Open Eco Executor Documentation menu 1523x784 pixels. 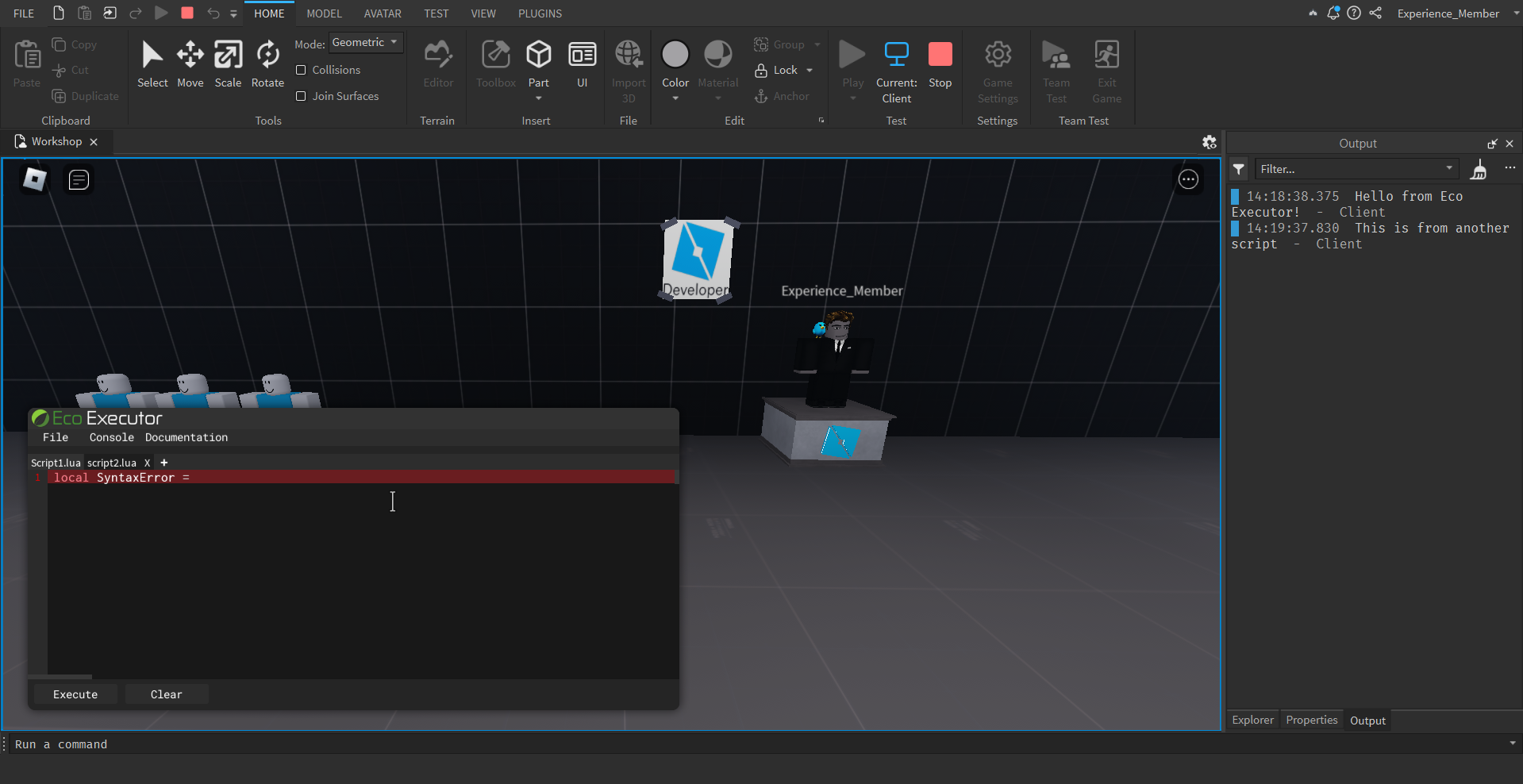tap(187, 437)
